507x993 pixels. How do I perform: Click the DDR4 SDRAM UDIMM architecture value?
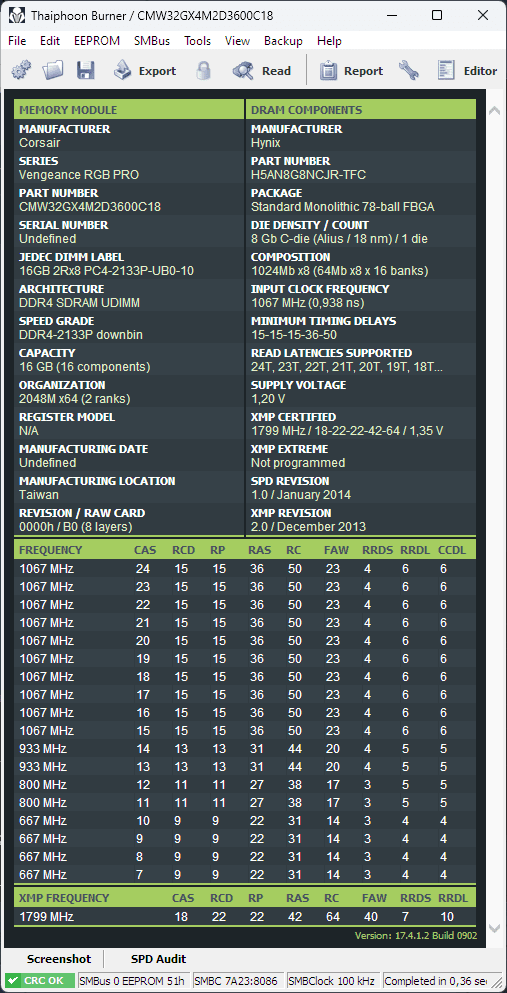pos(80,303)
